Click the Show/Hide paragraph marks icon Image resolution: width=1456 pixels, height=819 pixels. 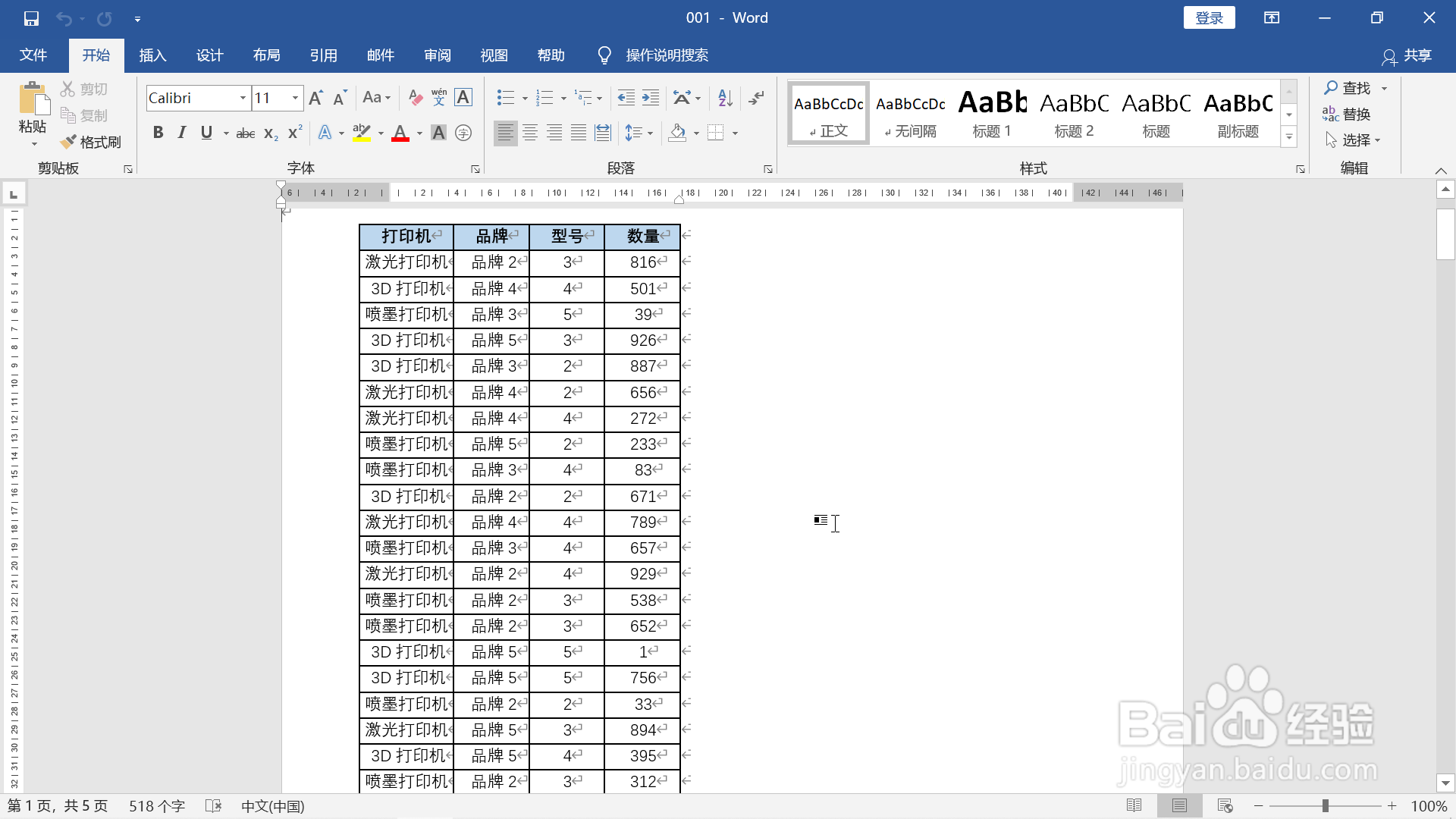(x=757, y=97)
